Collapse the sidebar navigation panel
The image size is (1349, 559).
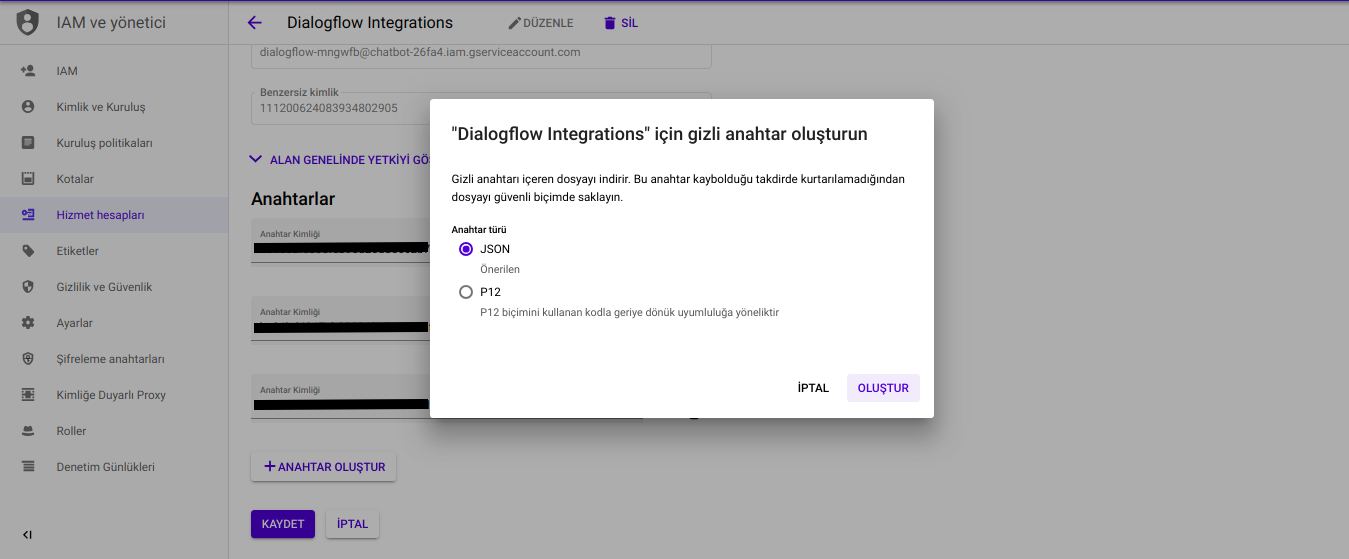point(27,535)
